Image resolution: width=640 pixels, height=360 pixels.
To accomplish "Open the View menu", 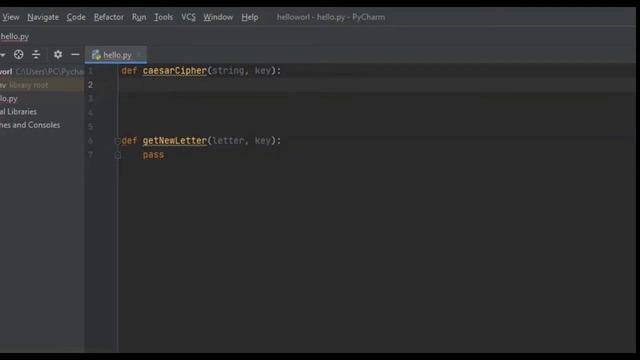I will click(x=11, y=17).
